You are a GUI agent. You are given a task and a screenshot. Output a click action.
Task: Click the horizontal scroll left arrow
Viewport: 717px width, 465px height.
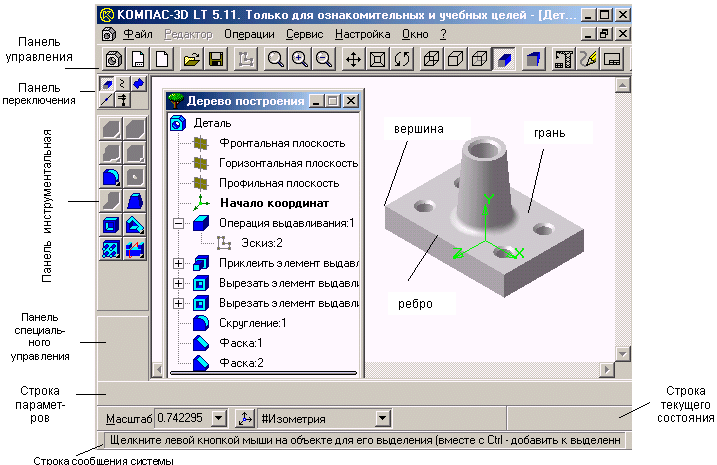(x=158, y=369)
